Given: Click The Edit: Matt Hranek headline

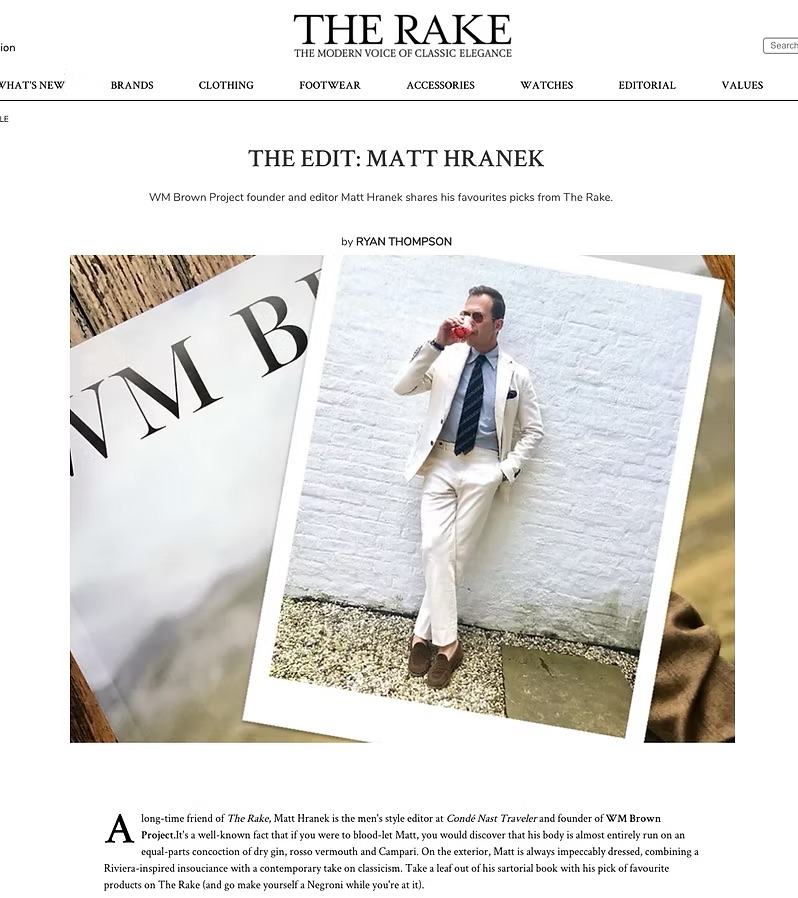Looking at the screenshot, I should (396, 159).
